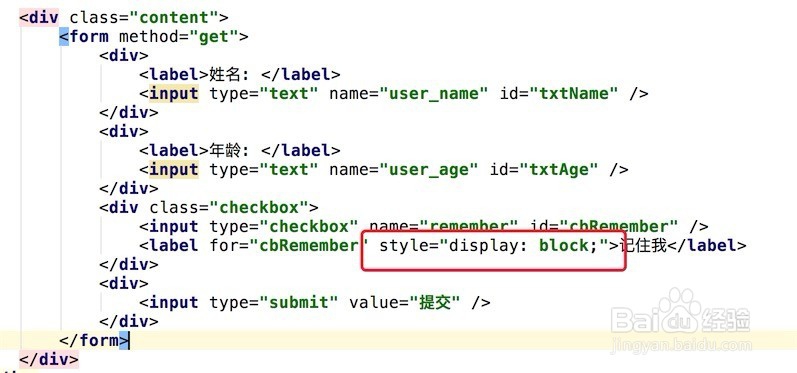Click the type="submit" attribute
This screenshot has width=797, height=373.
pyautogui.click(x=274, y=303)
